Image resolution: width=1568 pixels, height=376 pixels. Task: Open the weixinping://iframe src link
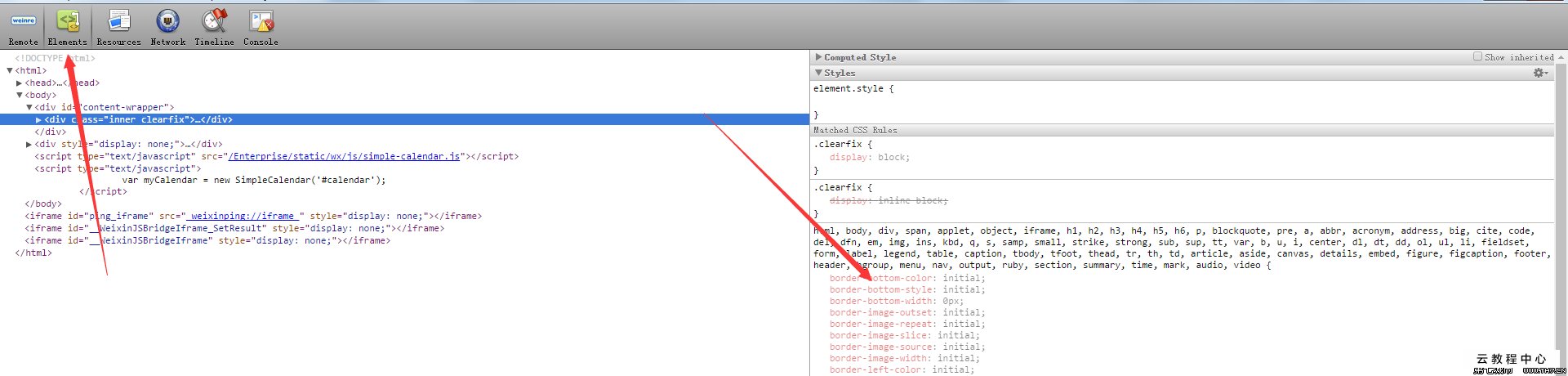click(x=244, y=217)
